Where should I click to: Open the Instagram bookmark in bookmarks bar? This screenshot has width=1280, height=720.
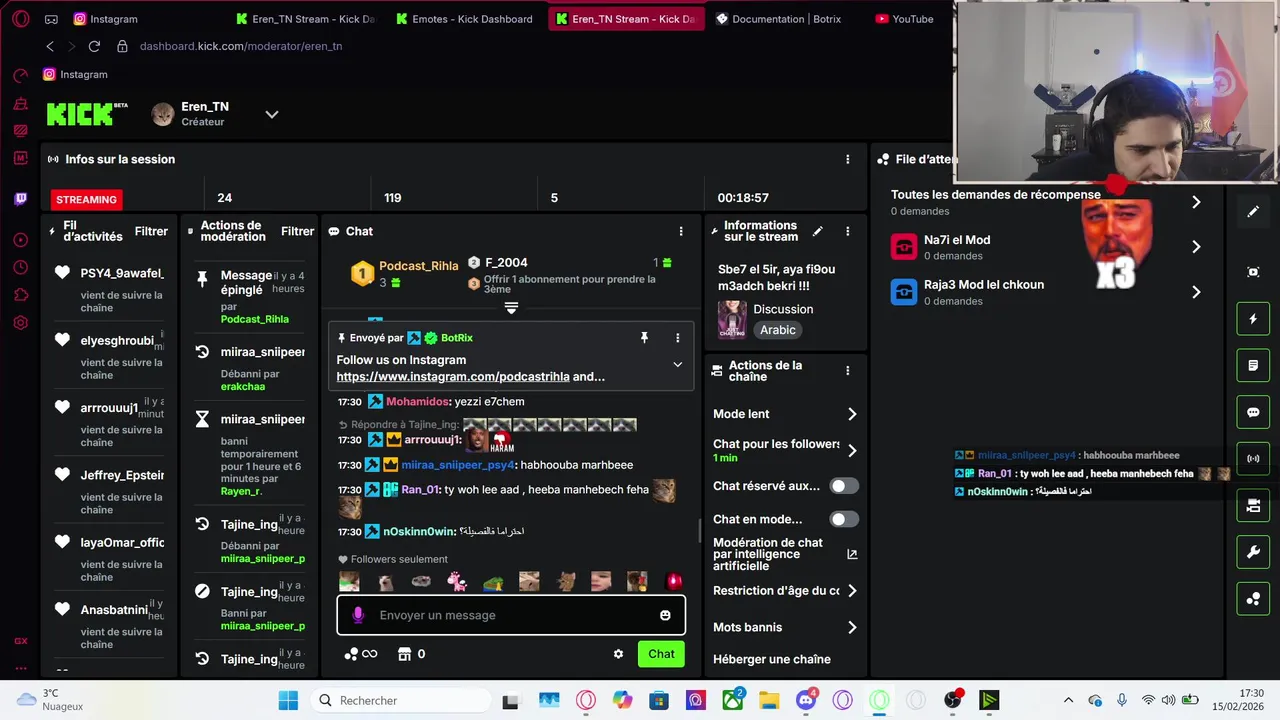[75, 74]
